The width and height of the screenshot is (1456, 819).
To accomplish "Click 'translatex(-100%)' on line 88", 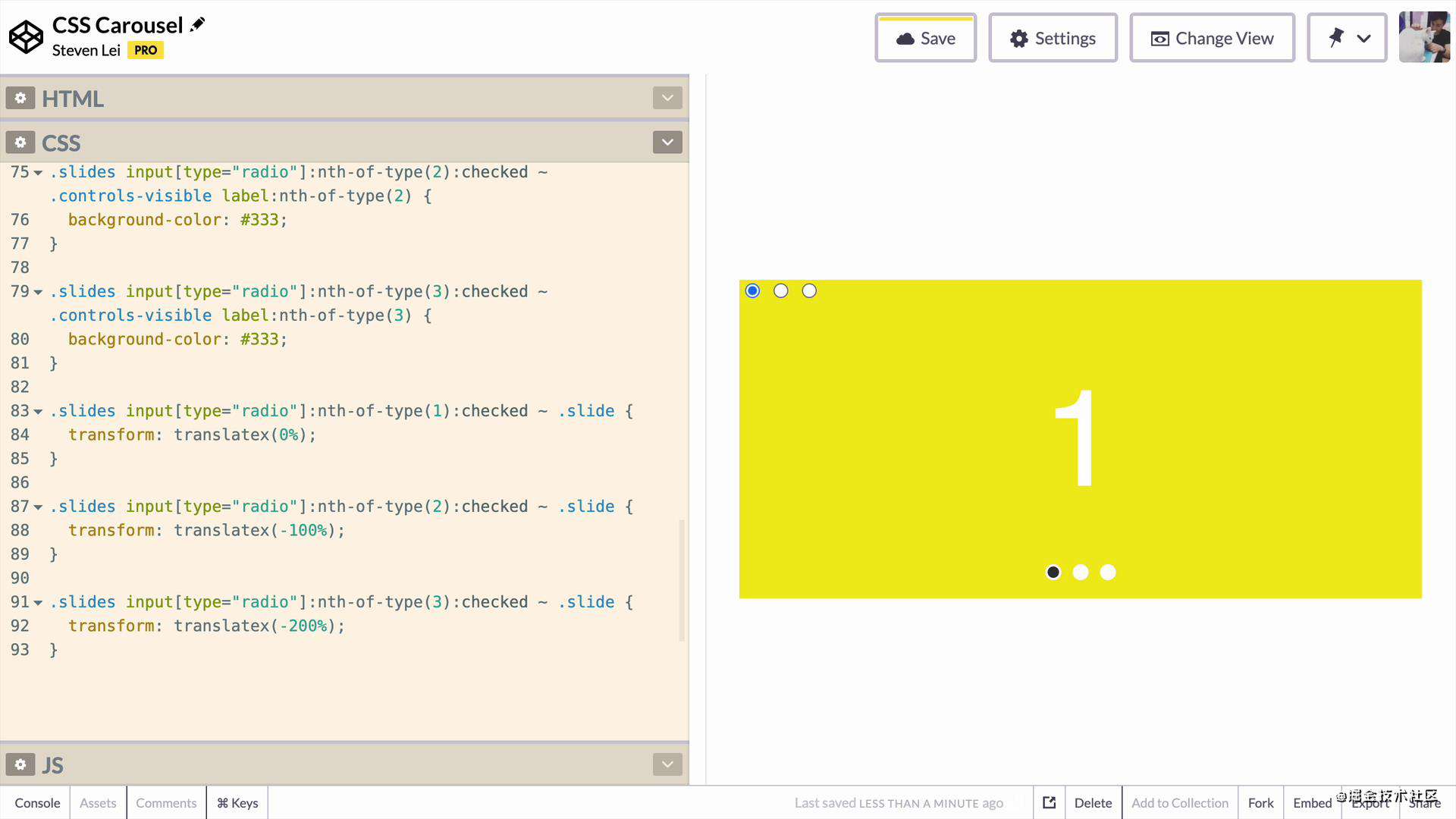I will point(255,530).
